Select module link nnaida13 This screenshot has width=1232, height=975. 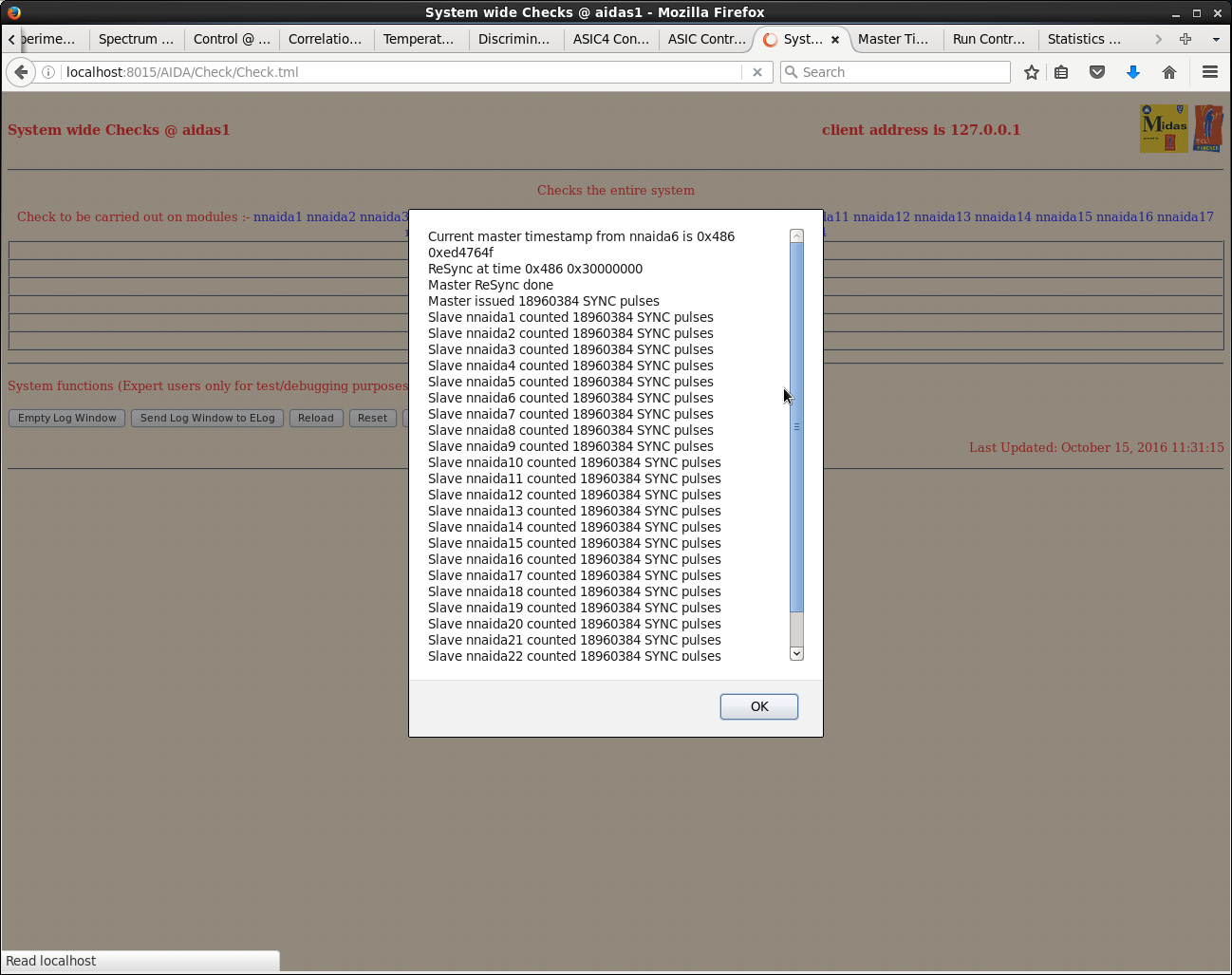point(942,216)
